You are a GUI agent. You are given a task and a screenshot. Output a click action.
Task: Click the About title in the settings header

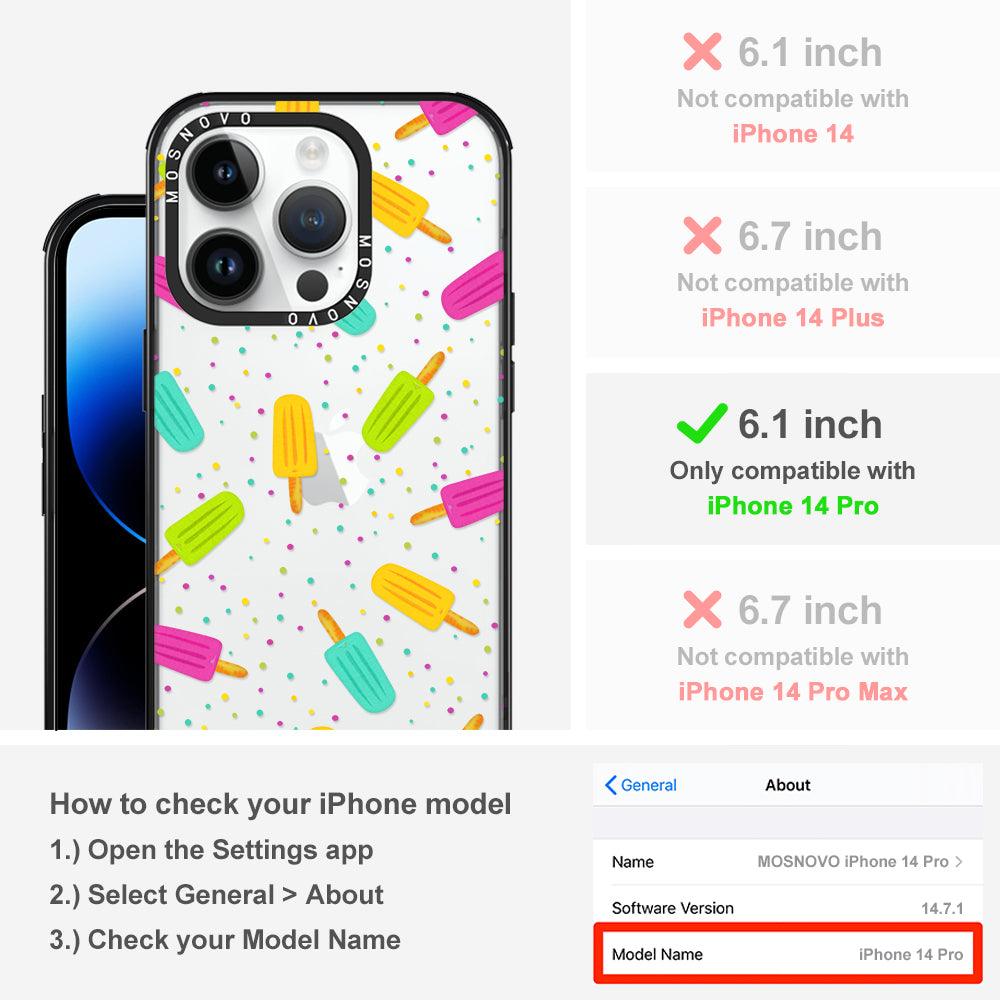coord(788,785)
